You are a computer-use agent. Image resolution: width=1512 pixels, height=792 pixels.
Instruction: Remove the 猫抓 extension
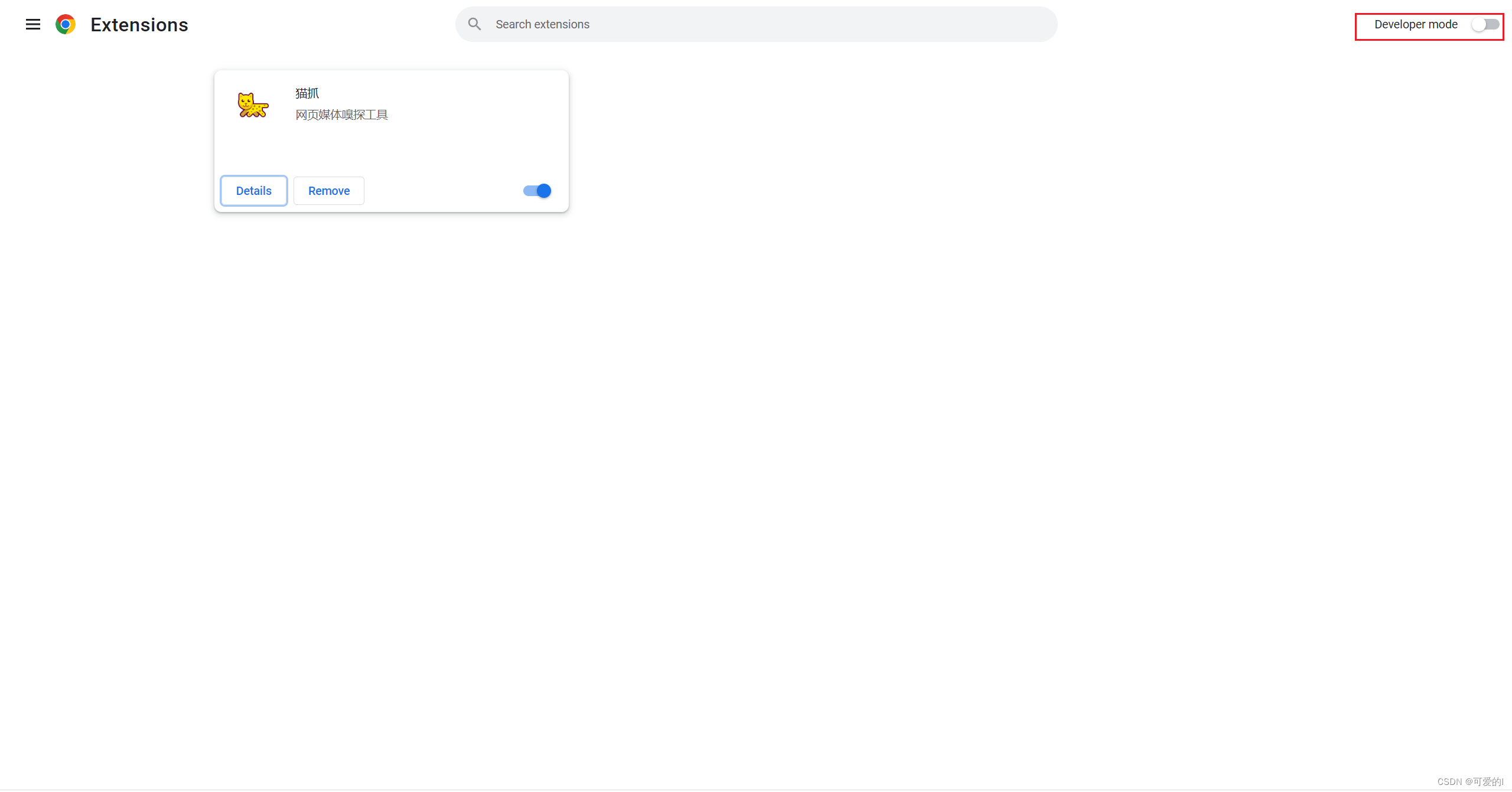click(x=329, y=191)
